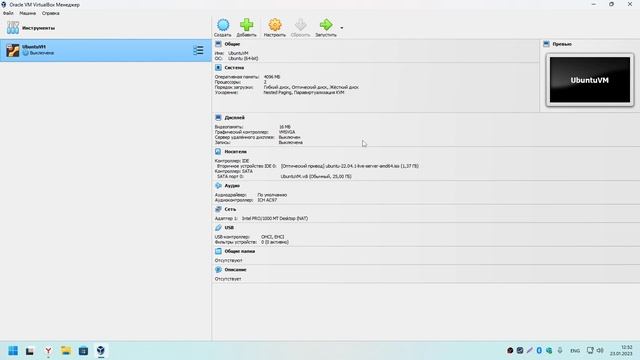Click the Аудио section header
The width and height of the screenshot is (640, 360).
tap(232, 185)
